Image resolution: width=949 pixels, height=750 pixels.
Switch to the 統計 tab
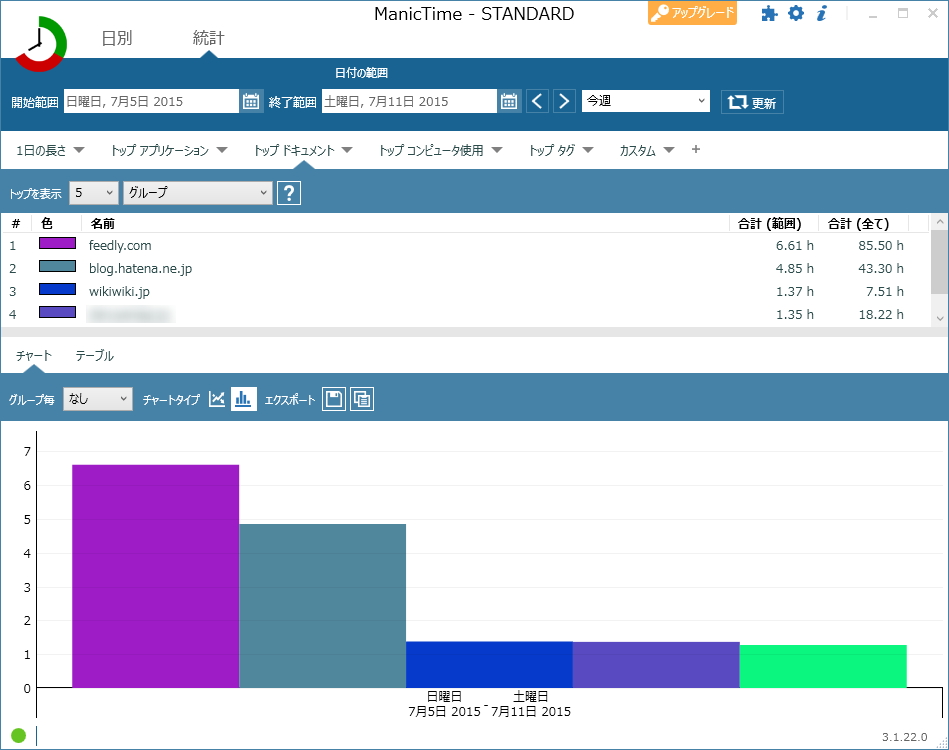click(208, 38)
